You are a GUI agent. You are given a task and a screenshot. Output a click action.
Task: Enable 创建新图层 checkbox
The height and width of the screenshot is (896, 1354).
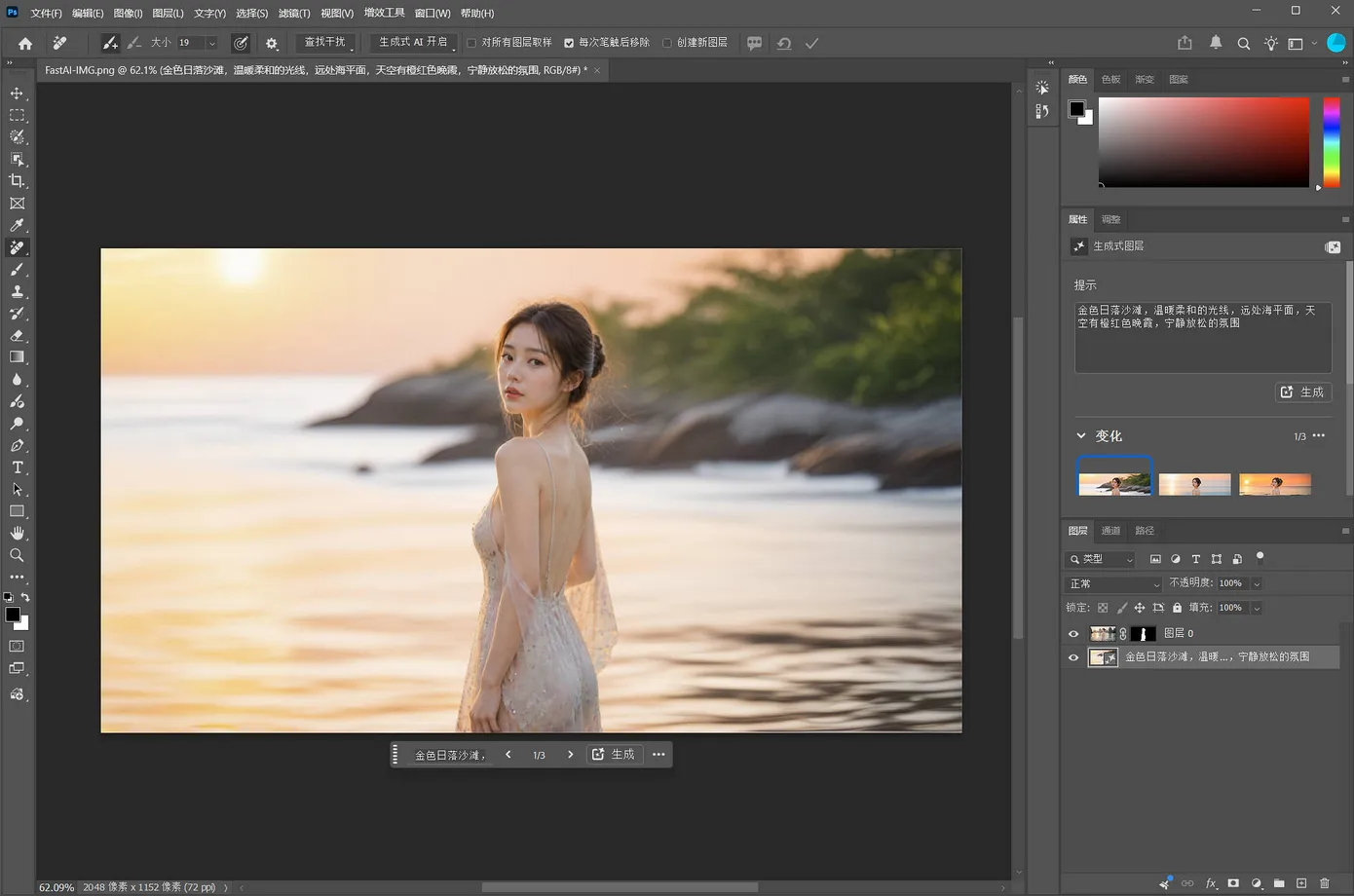coord(667,43)
